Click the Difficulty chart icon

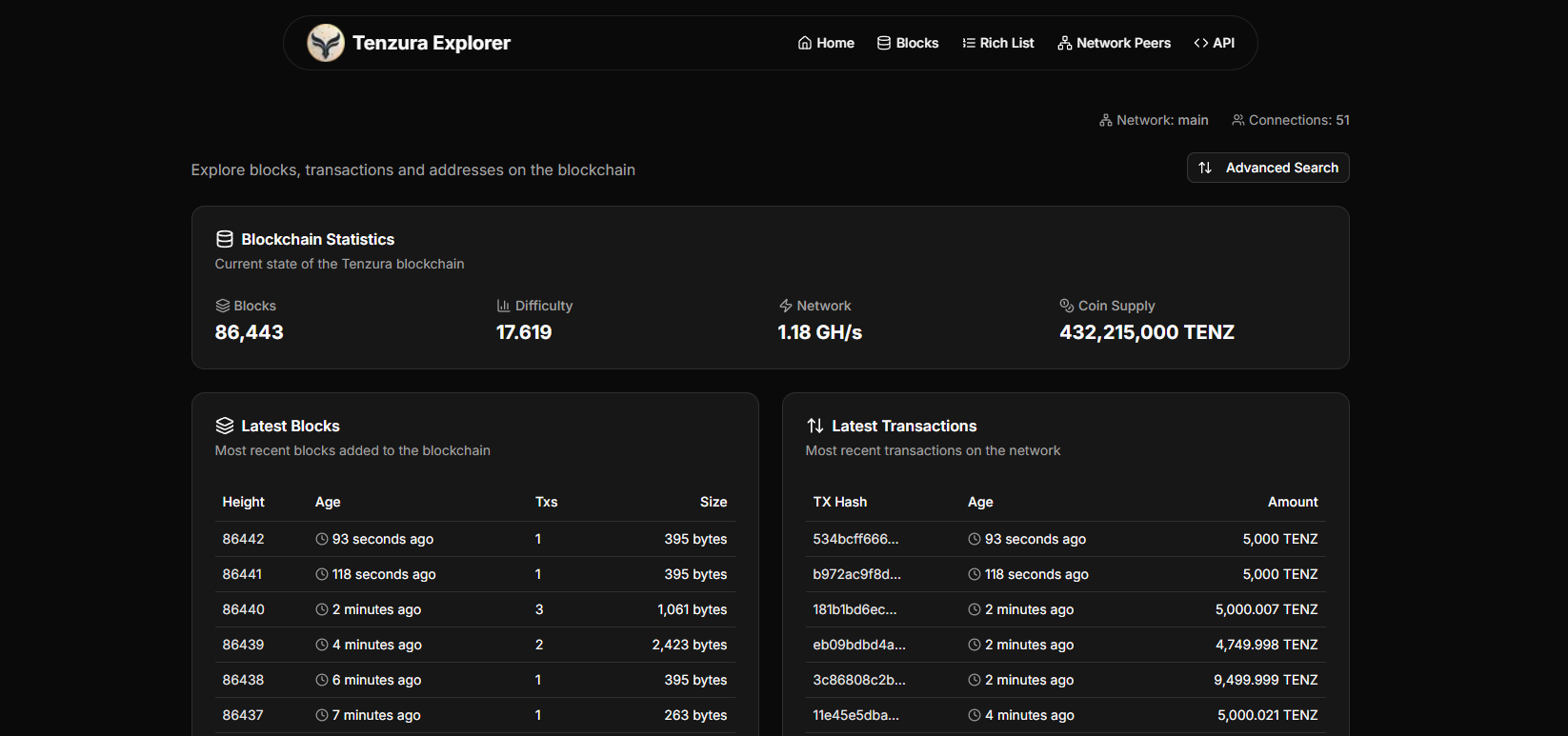click(503, 306)
